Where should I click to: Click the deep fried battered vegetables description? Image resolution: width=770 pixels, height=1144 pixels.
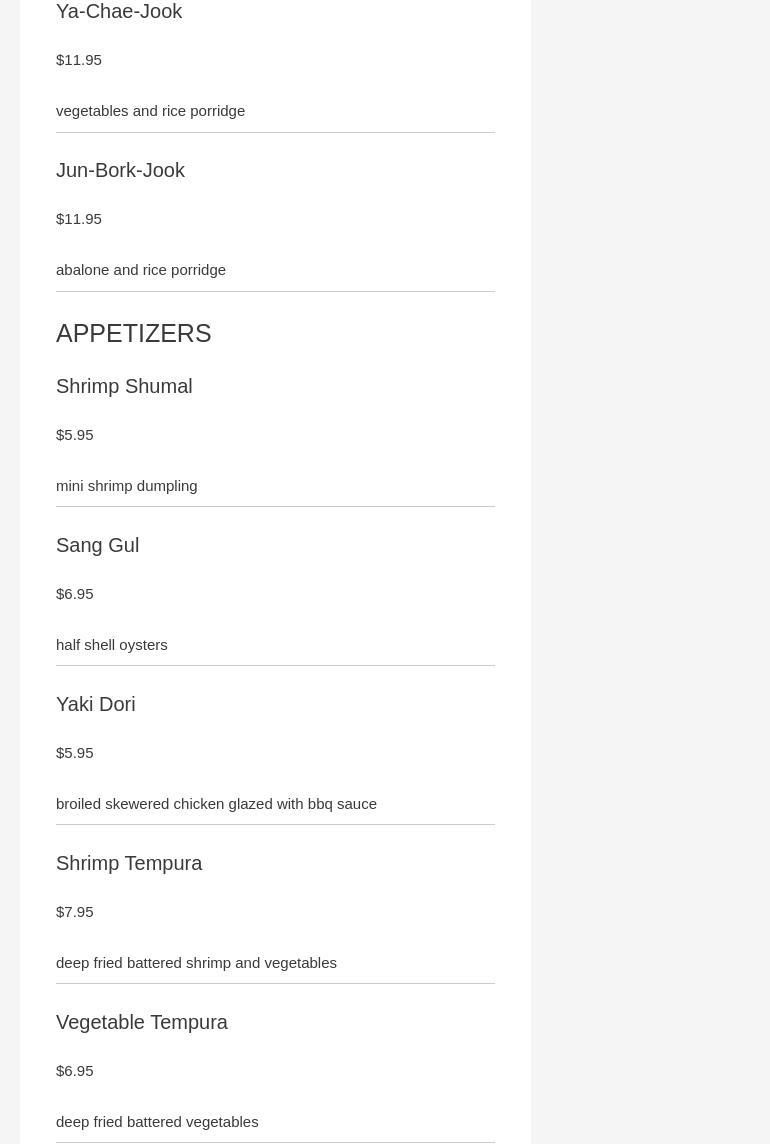point(157,1122)
